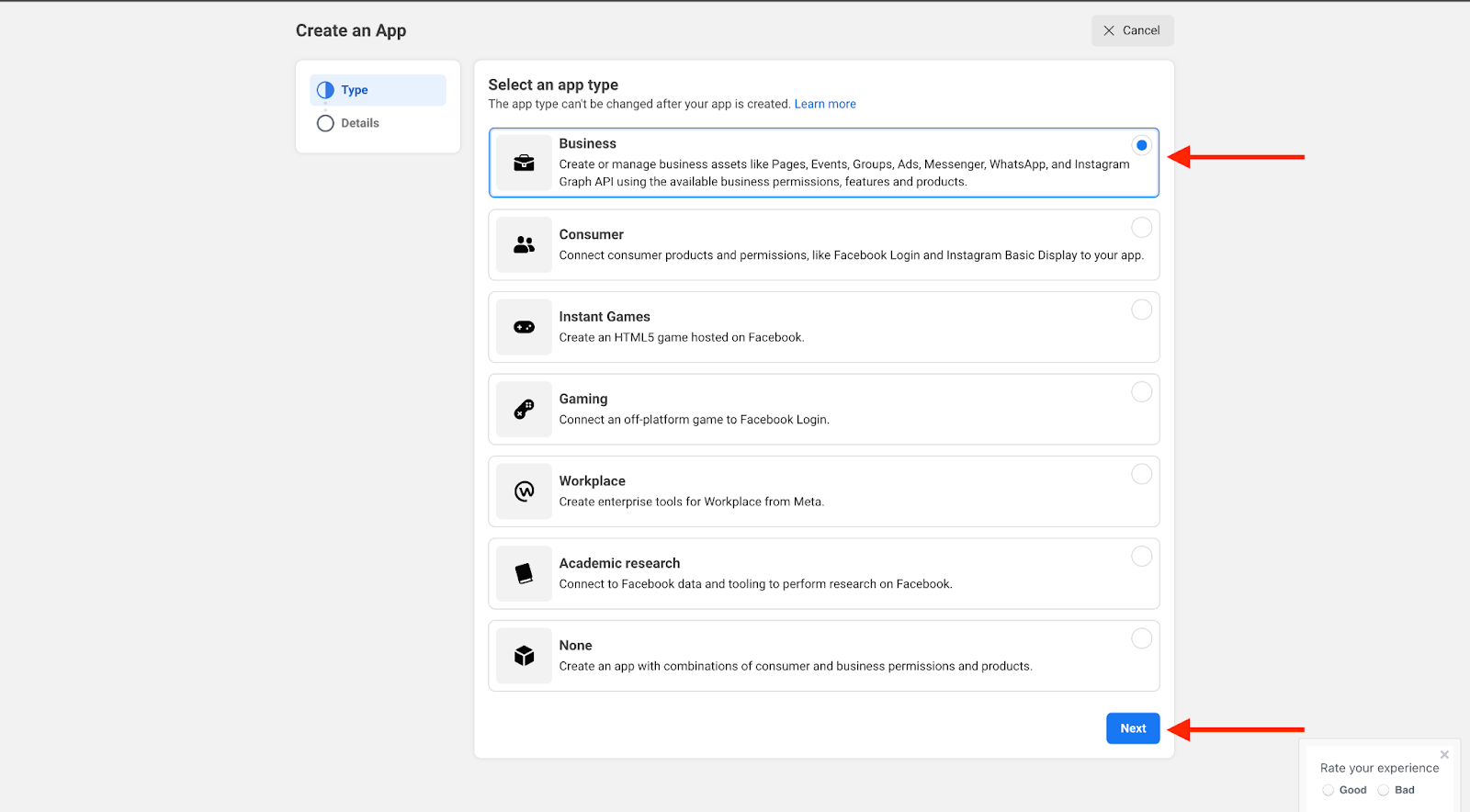Image resolution: width=1470 pixels, height=812 pixels.
Task: Pick the None radio button
Action: (1141, 638)
